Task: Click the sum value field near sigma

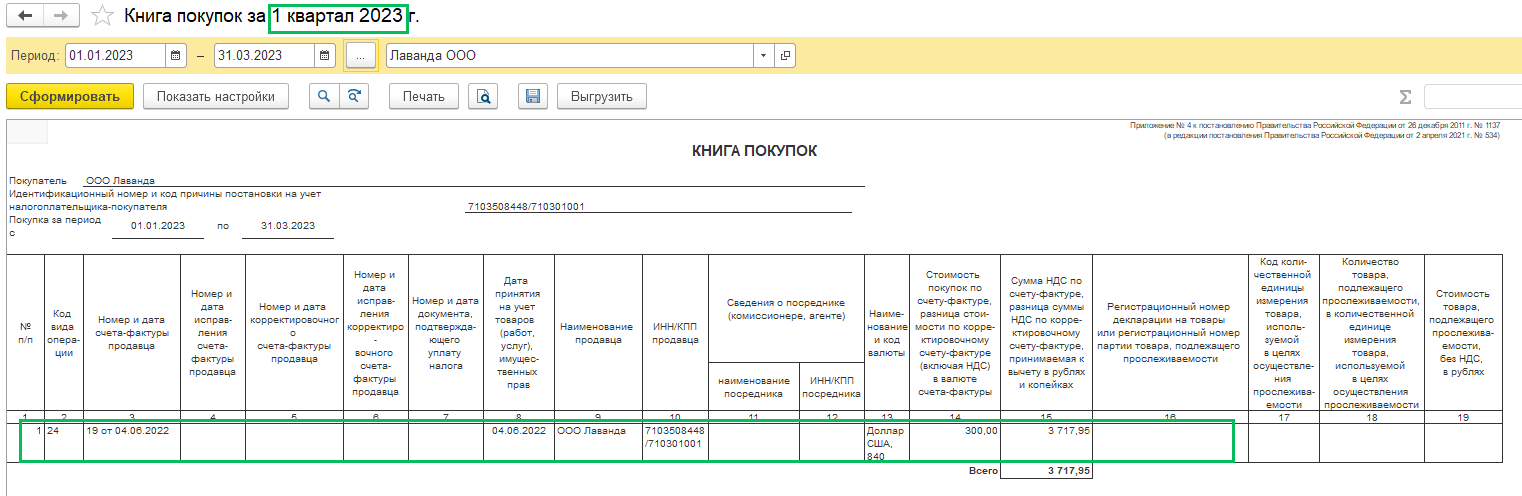Action: point(1472,97)
